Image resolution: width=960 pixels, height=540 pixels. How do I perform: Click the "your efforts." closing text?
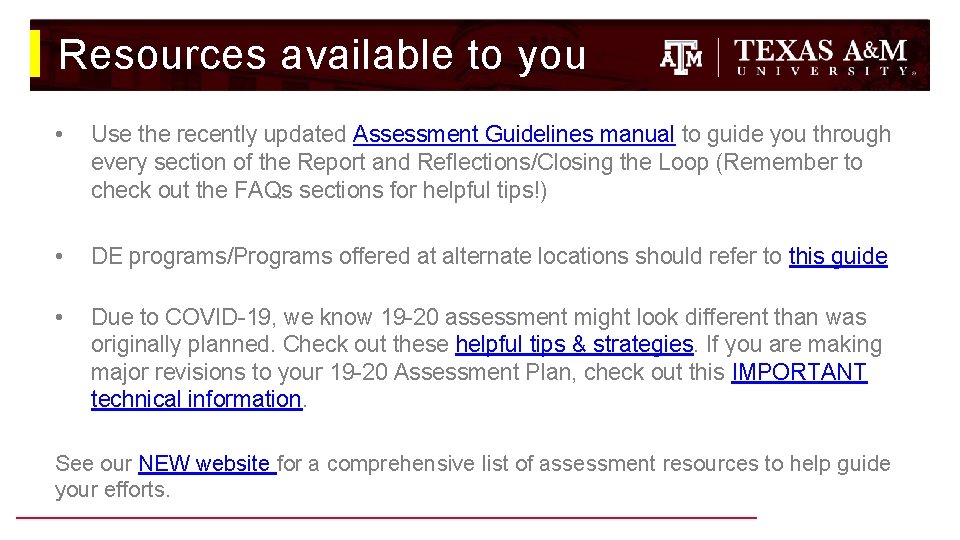click(x=112, y=490)
